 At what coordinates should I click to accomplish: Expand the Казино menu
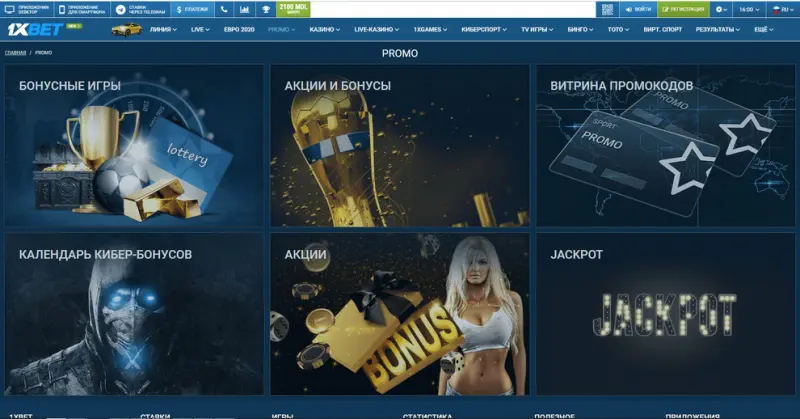click(x=324, y=30)
